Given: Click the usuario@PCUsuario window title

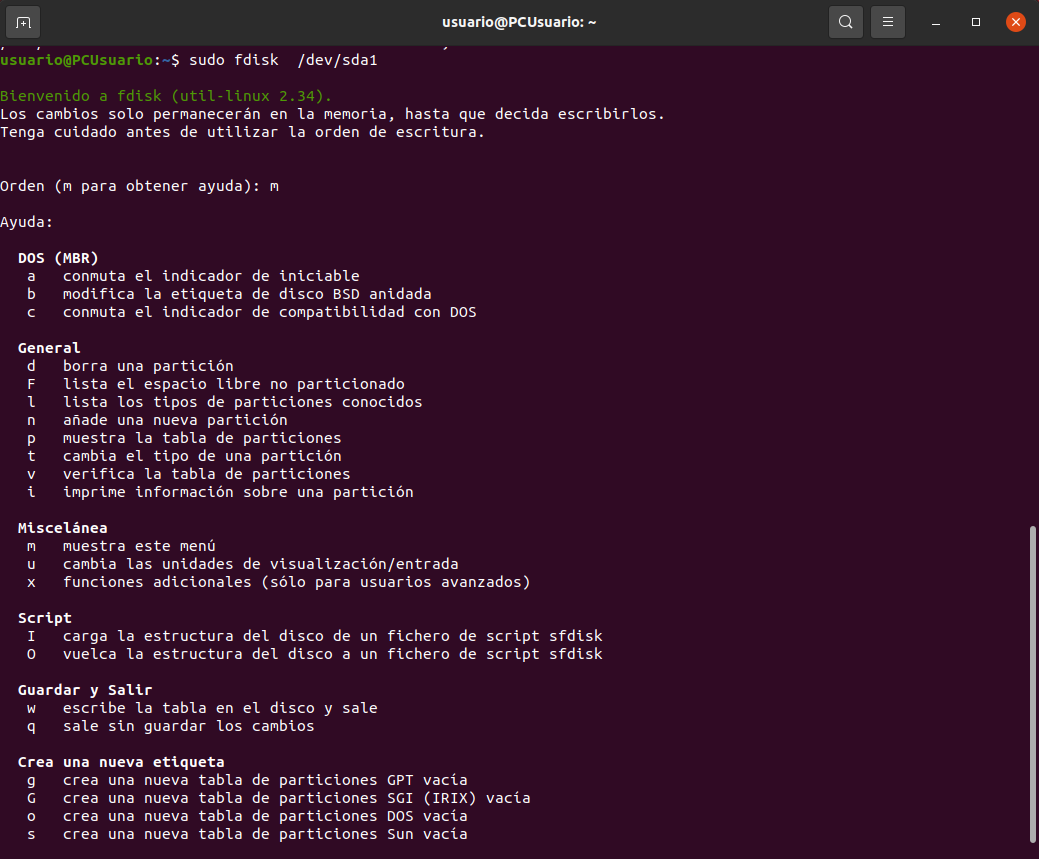Looking at the screenshot, I should click(519, 22).
